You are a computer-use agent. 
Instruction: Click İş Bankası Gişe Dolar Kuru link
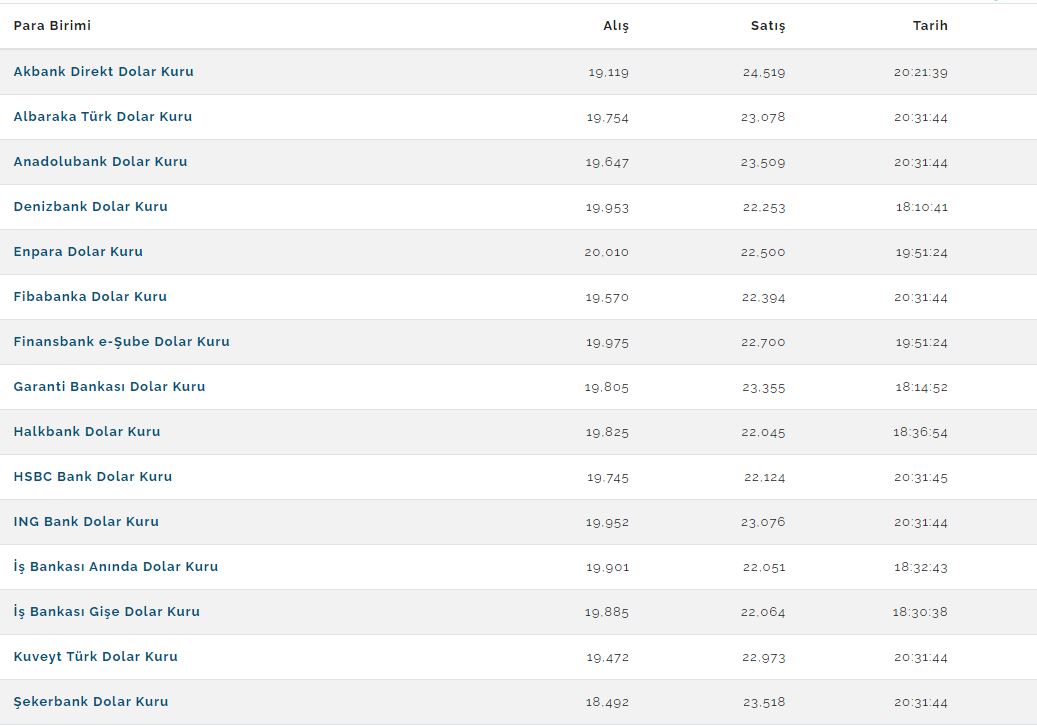106,611
